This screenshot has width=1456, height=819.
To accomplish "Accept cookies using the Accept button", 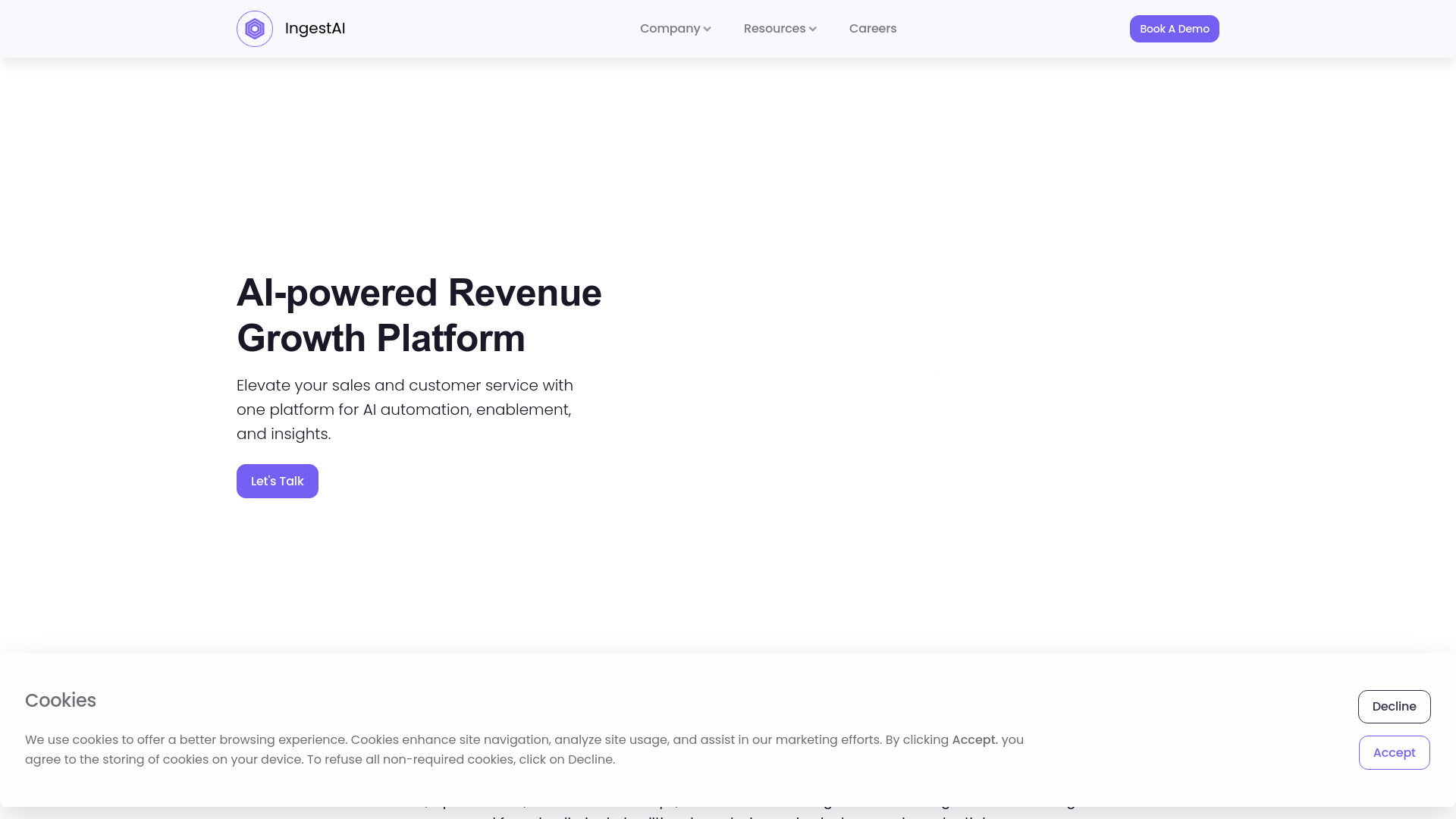I will tap(1394, 752).
